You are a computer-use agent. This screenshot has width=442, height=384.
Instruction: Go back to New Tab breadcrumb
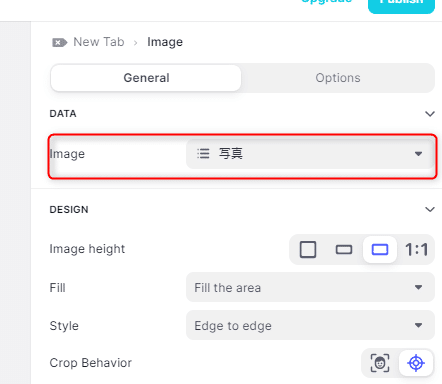(99, 42)
